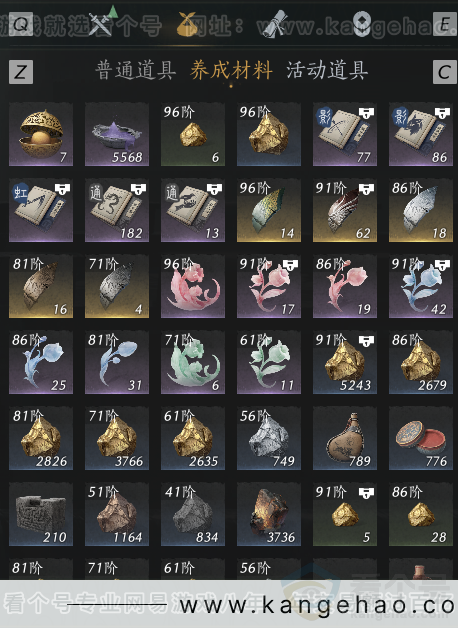Click the Q key previous category button
The width and height of the screenshot is (458, 629).
pos(21,24)
